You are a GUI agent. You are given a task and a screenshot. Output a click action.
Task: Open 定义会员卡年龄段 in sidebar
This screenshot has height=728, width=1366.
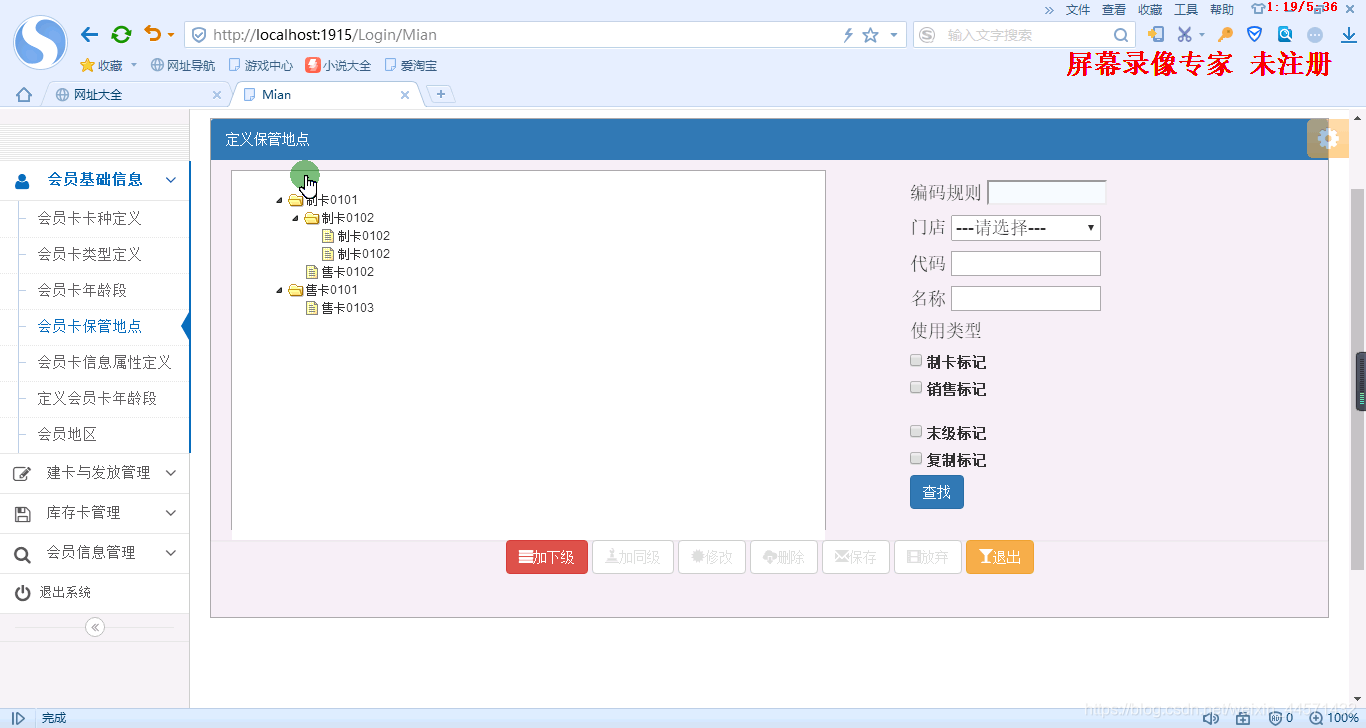point(97,398)
